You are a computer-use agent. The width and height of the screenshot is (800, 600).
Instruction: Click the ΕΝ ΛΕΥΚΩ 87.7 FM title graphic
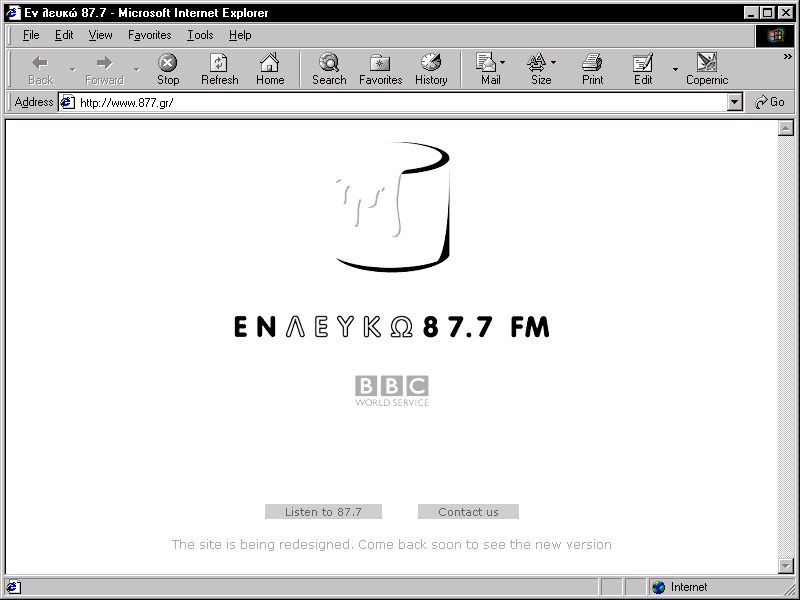point(392,327)
